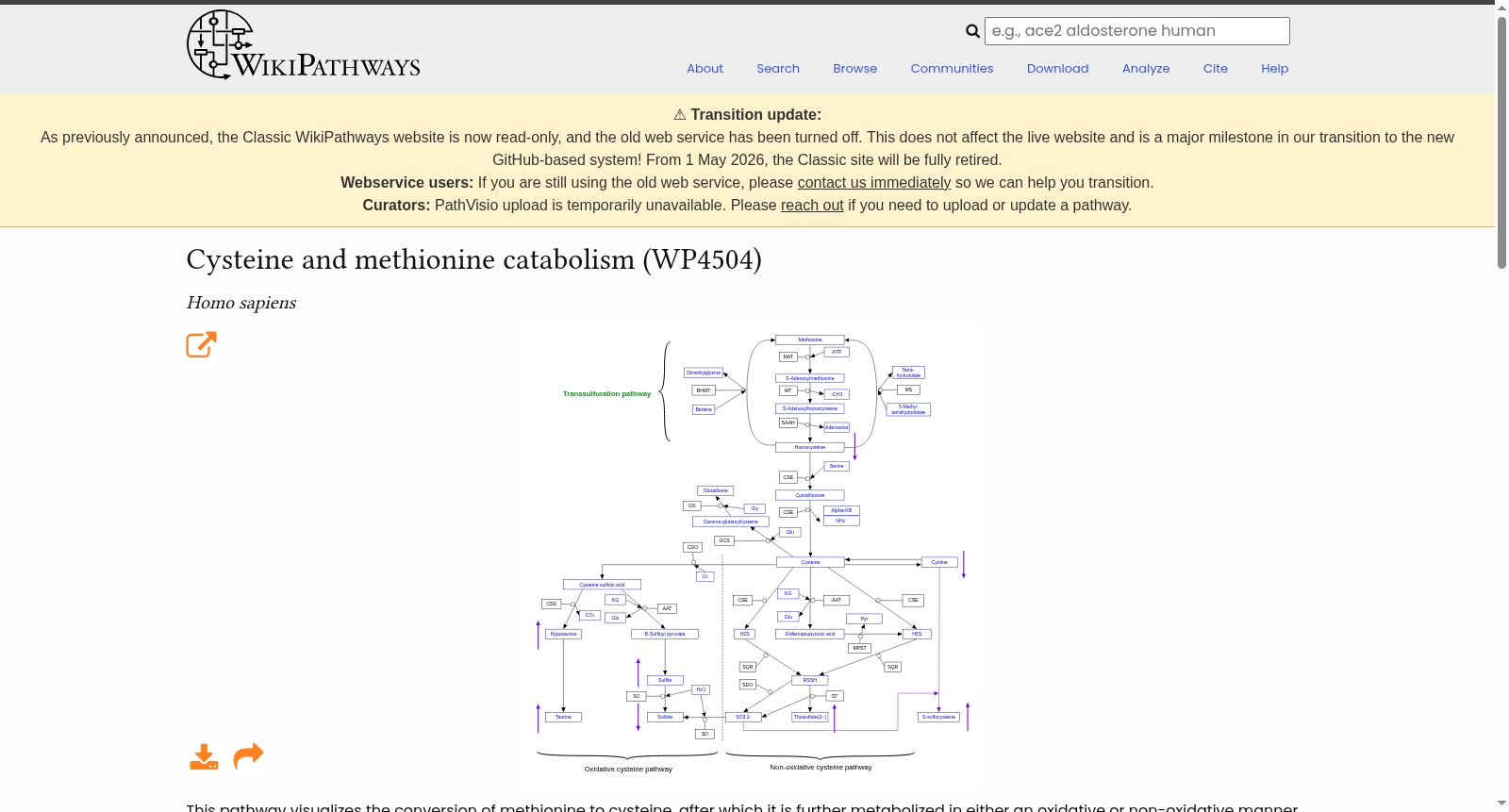Viewport: 1509px width, 812px height.
Task: Select the Dimethylglycine node
Action: coord(704,373)
